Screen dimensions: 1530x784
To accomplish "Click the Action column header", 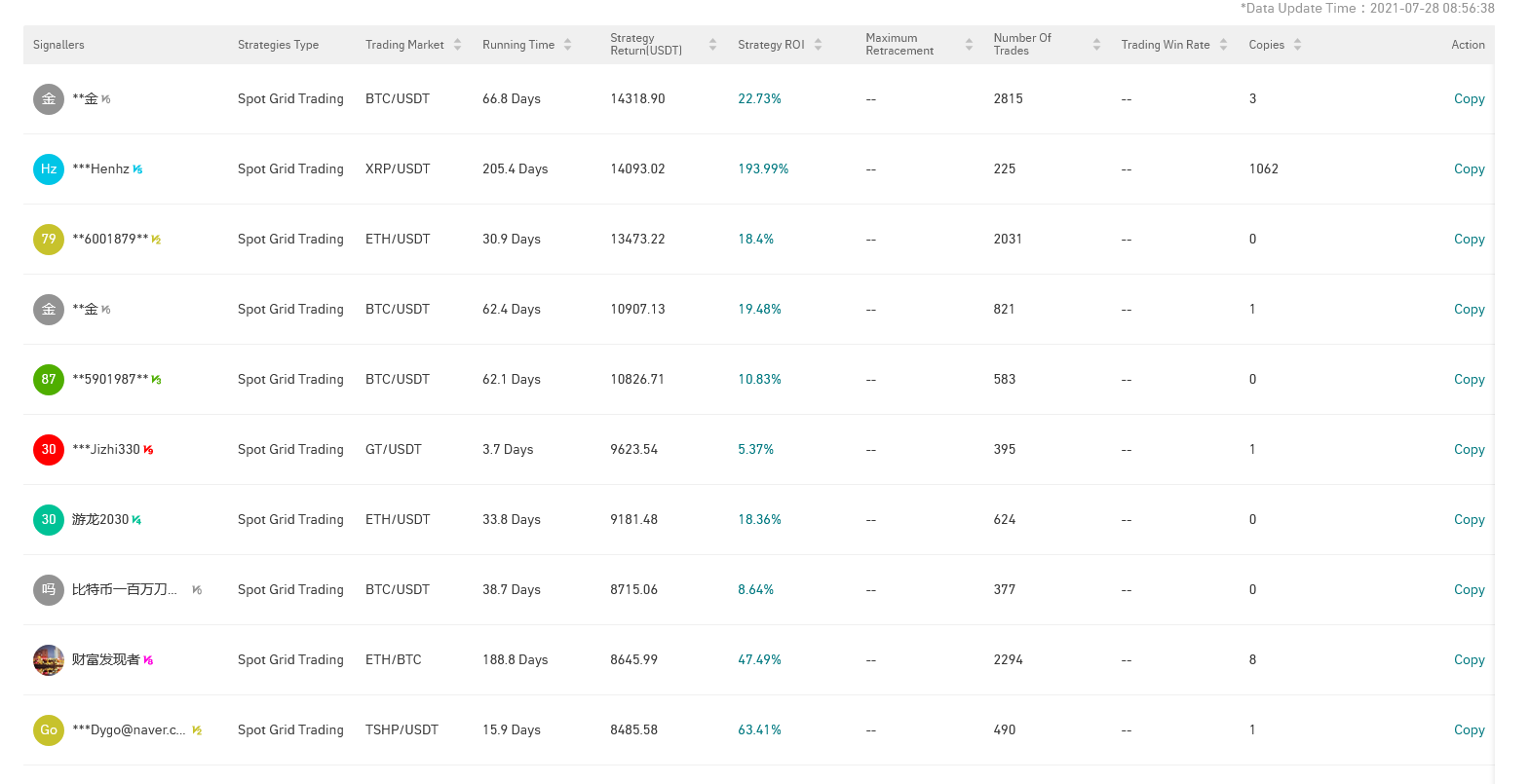I will [x=1468, y=45].
